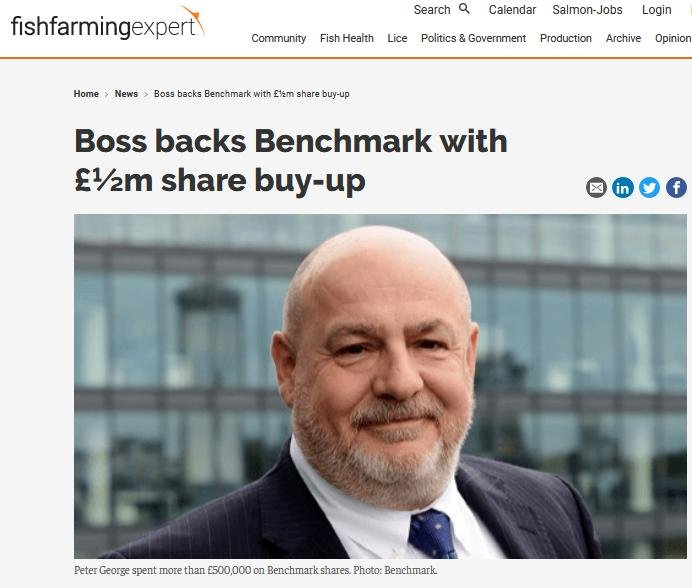Open the Archive section

click(x=623, y=38)
